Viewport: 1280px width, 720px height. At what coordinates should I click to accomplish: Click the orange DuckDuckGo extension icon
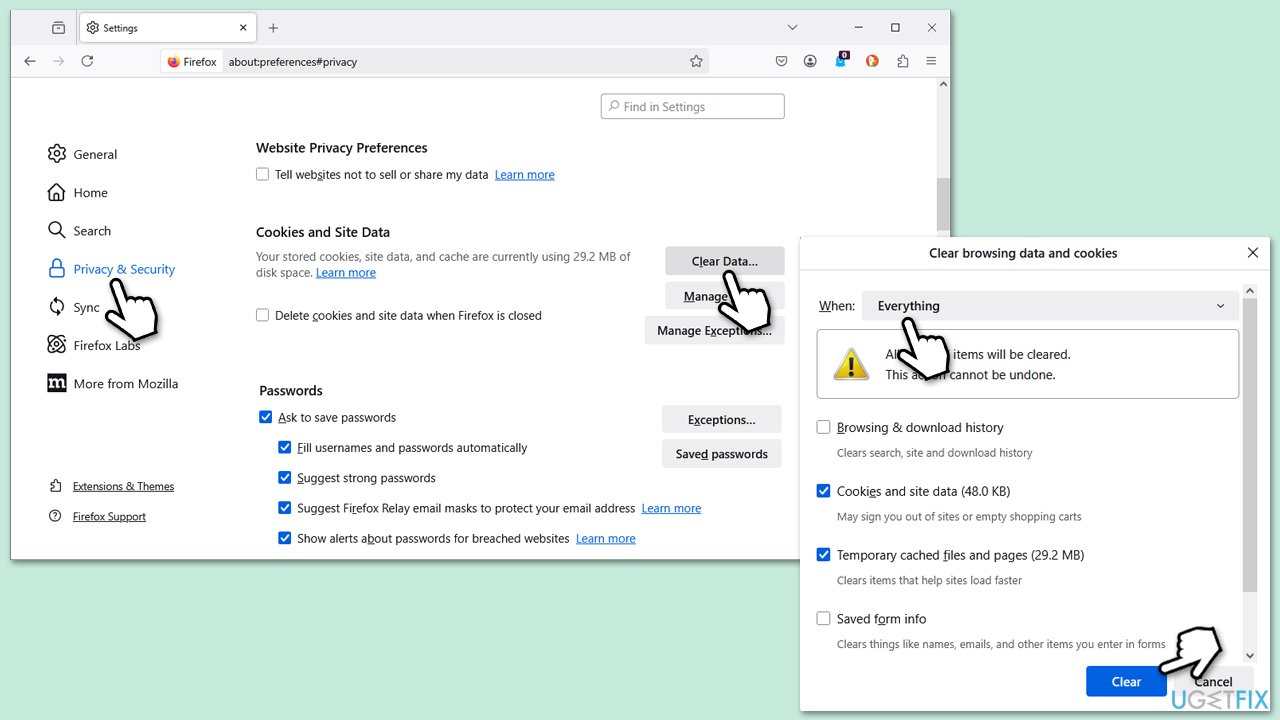click(x=872, y=61)
